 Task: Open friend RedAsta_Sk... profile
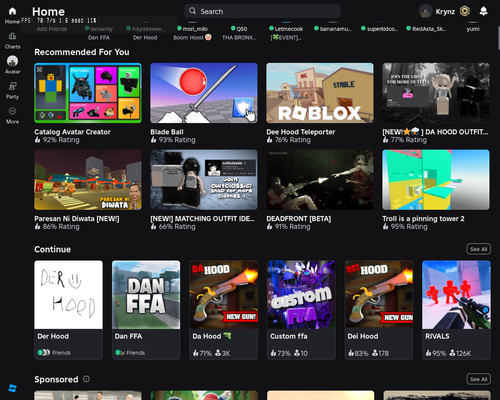point(426,29)
